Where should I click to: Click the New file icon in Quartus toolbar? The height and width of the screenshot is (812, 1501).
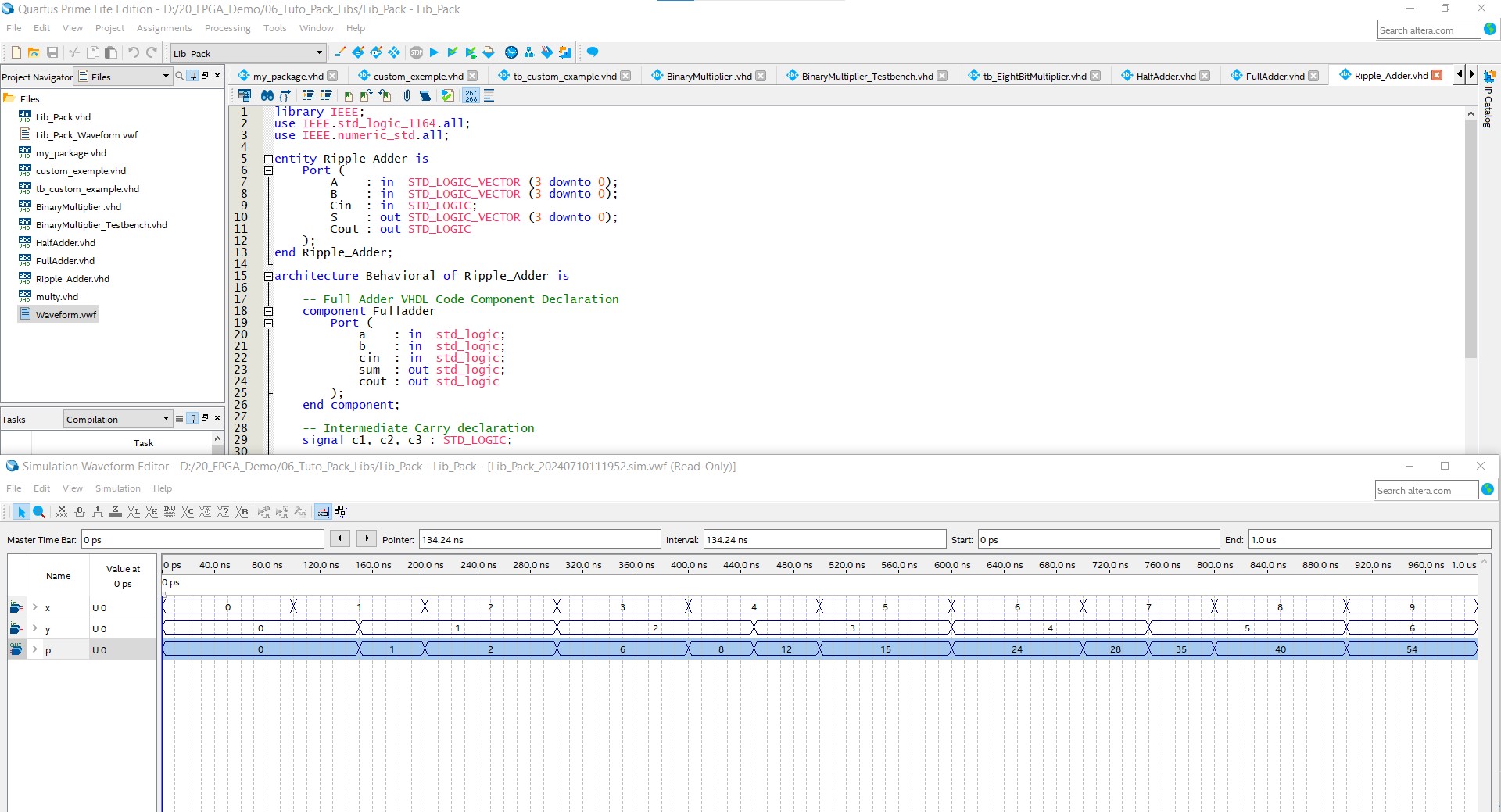(x=16, y=52)
